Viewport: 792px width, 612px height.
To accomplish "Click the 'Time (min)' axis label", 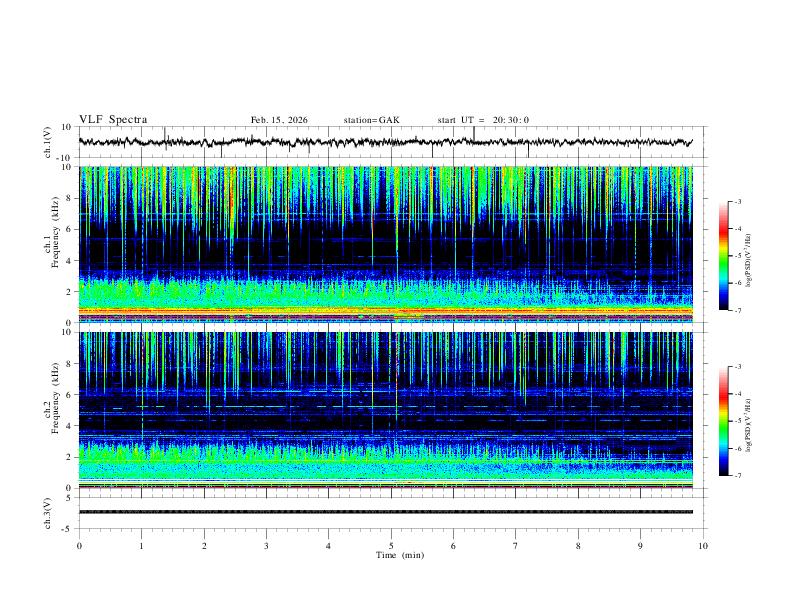I will tap(400, 555).
